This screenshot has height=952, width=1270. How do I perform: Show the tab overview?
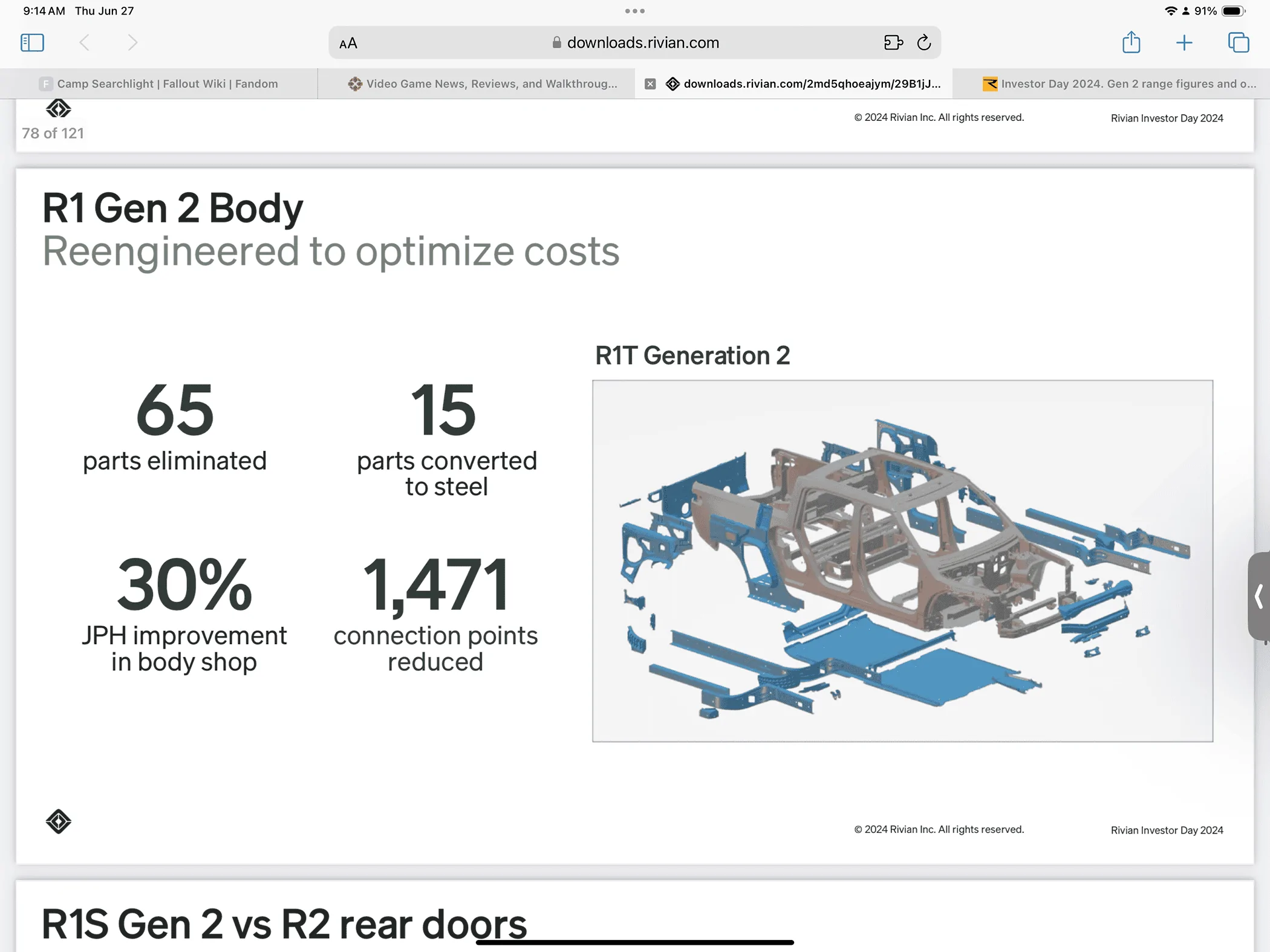coord(1238,42)
